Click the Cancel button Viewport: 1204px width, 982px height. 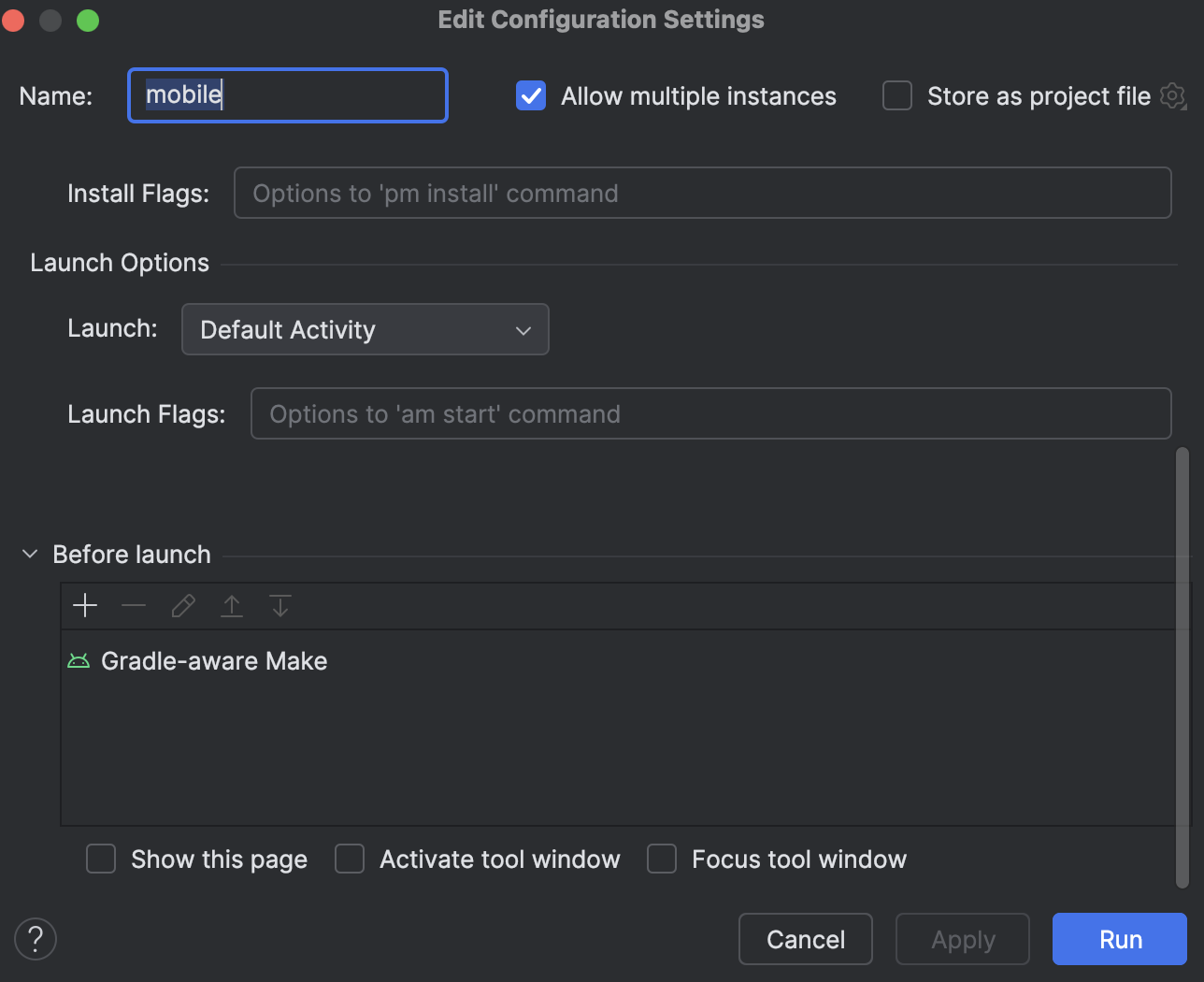[x=805, y=939]
